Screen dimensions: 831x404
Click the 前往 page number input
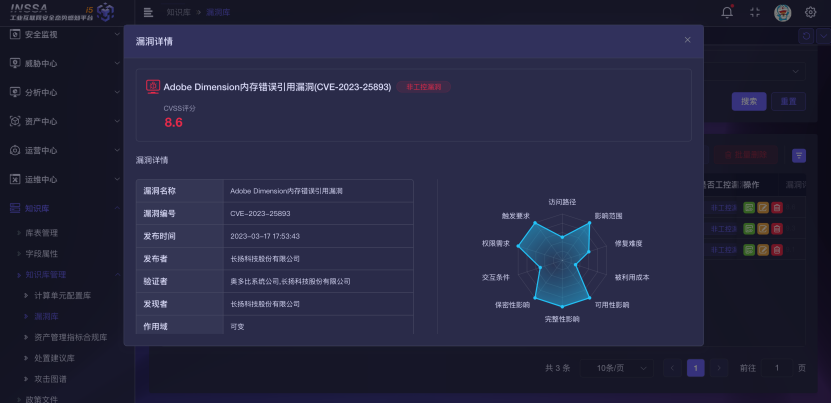[777, 368]
